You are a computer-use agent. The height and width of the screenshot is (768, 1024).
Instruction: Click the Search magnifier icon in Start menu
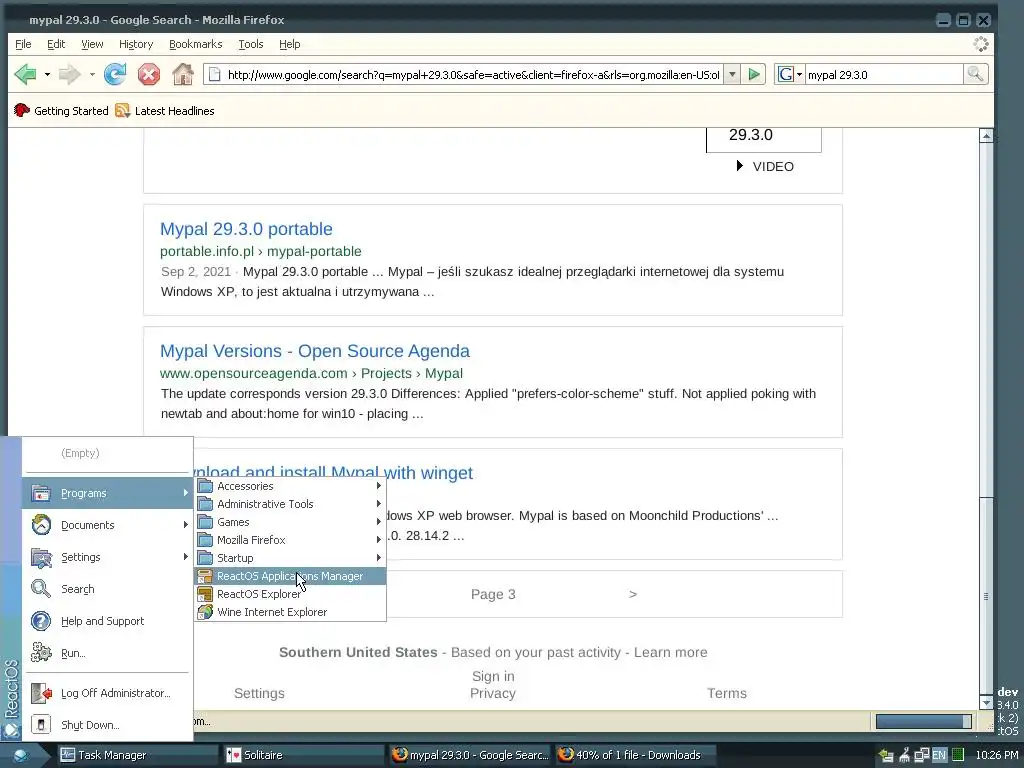click(41, 589)
